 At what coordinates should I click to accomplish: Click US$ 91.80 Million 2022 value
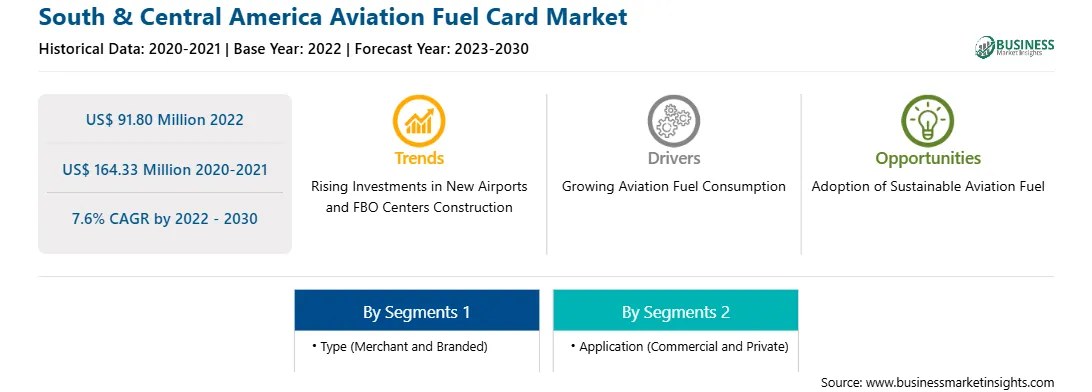coord(165,120)
